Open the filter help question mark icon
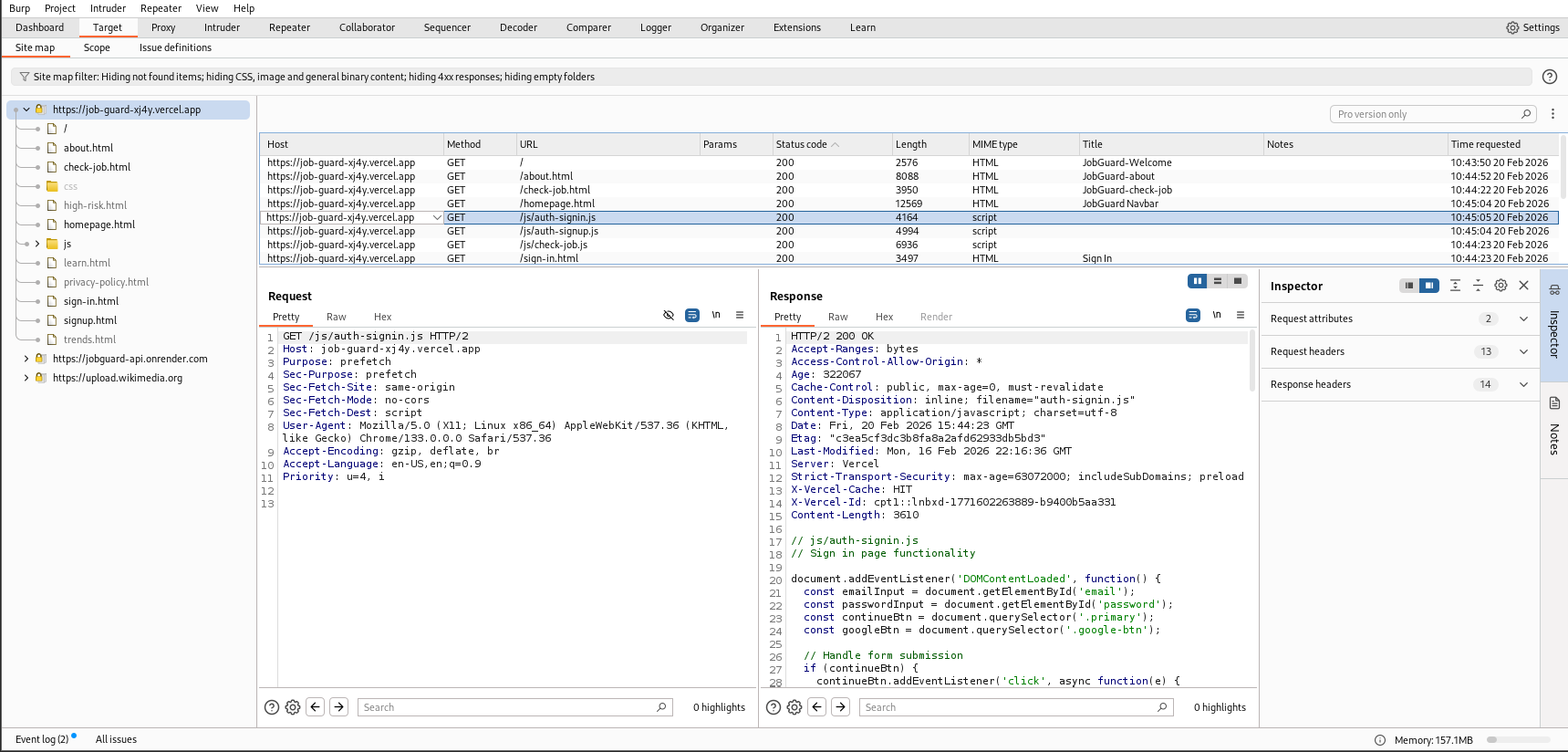The width and height of the screenshot is (1568, 752). coord(1549,77)
